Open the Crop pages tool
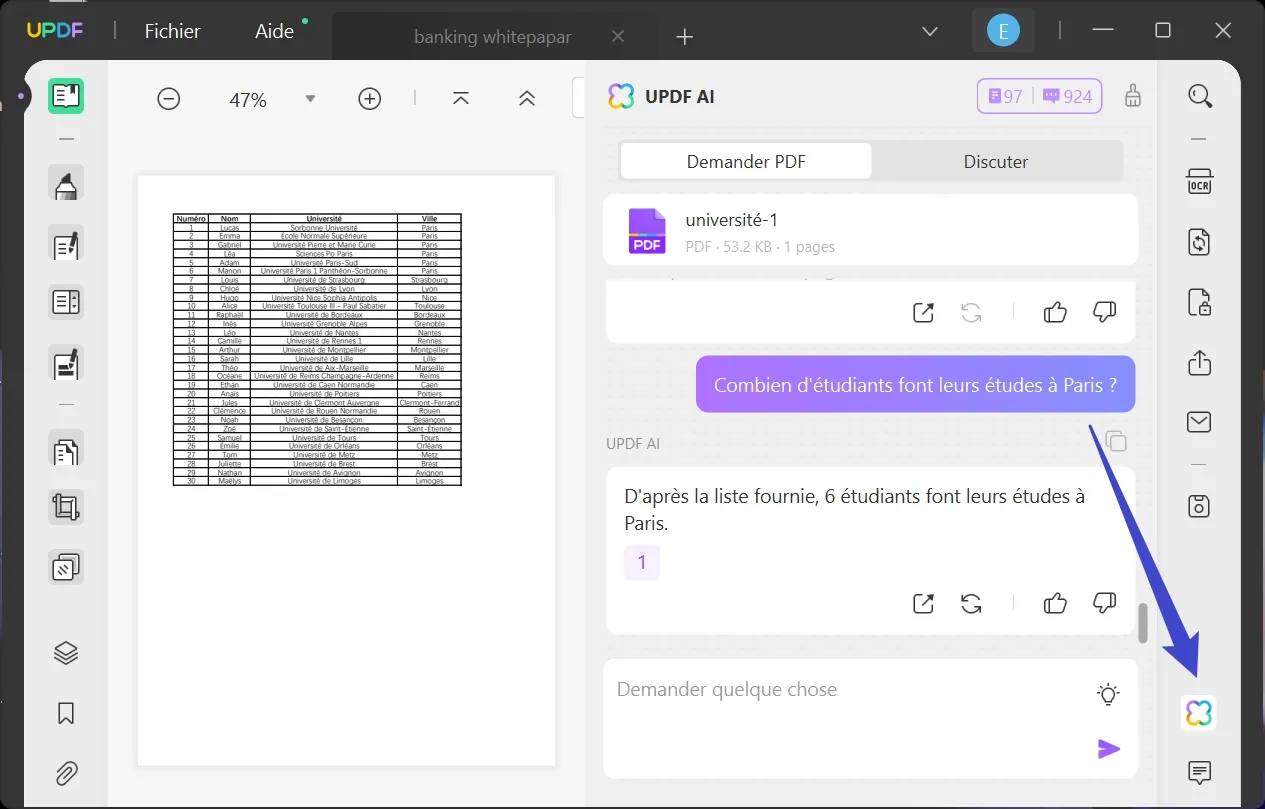 tap(66, 506)
